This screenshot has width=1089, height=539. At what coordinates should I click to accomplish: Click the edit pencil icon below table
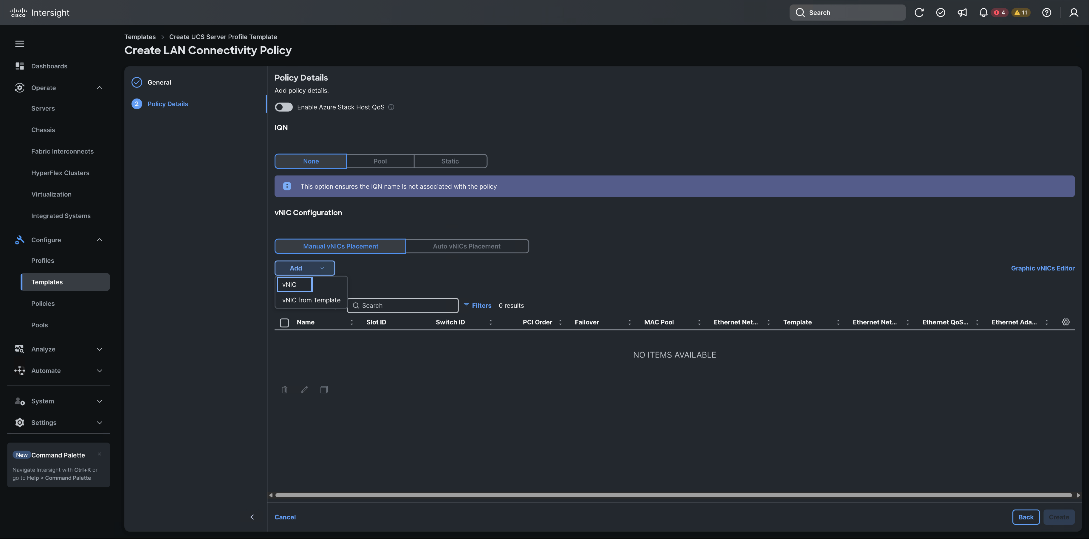pos(304,390)
